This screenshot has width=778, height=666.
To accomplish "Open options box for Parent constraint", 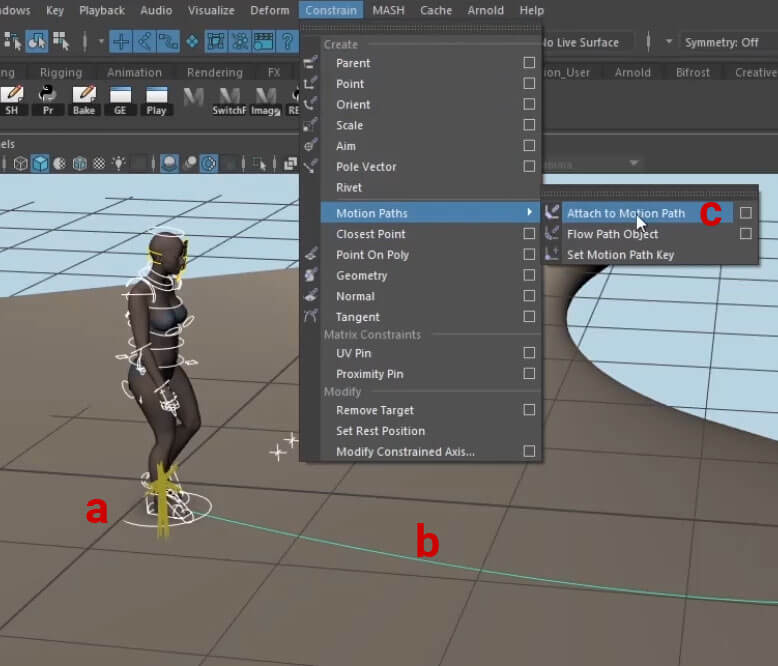I will (529, 63).
